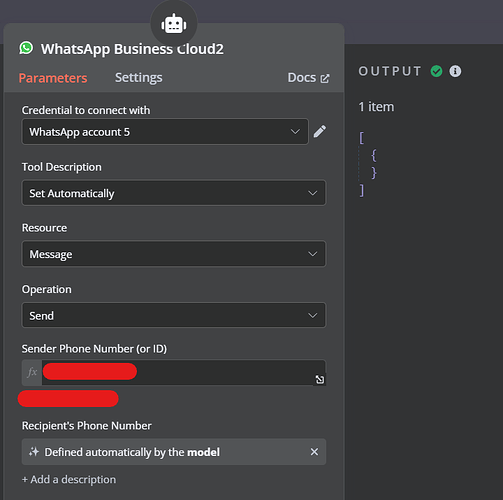The image size is (503, 500).
Task: Edit credential with the pencil icon
Action: coord(319,131)
